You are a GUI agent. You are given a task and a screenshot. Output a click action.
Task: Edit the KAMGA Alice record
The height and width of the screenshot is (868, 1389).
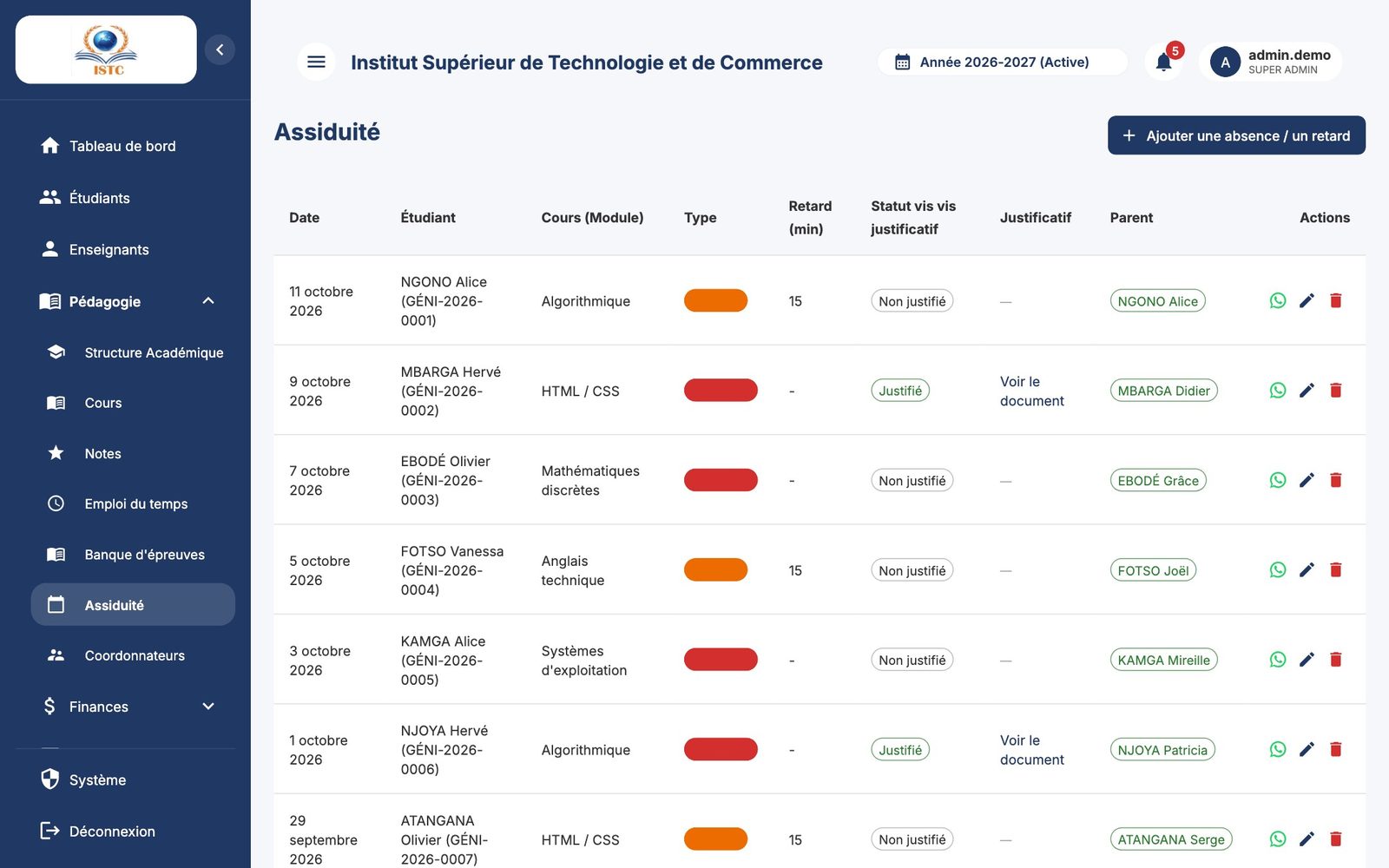point(1307,660)
